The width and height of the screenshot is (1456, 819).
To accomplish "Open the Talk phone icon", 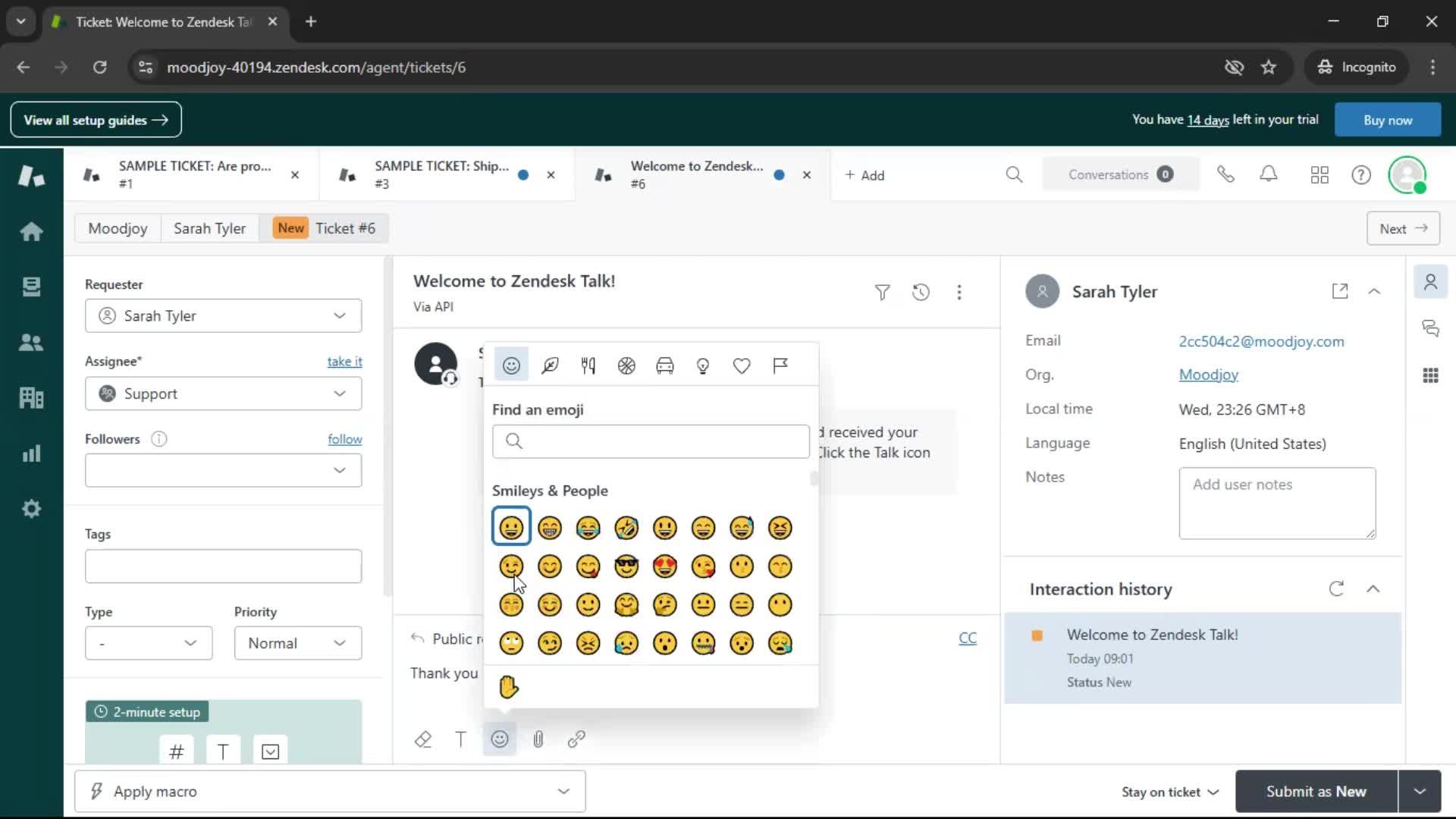I will (1225, 175).
